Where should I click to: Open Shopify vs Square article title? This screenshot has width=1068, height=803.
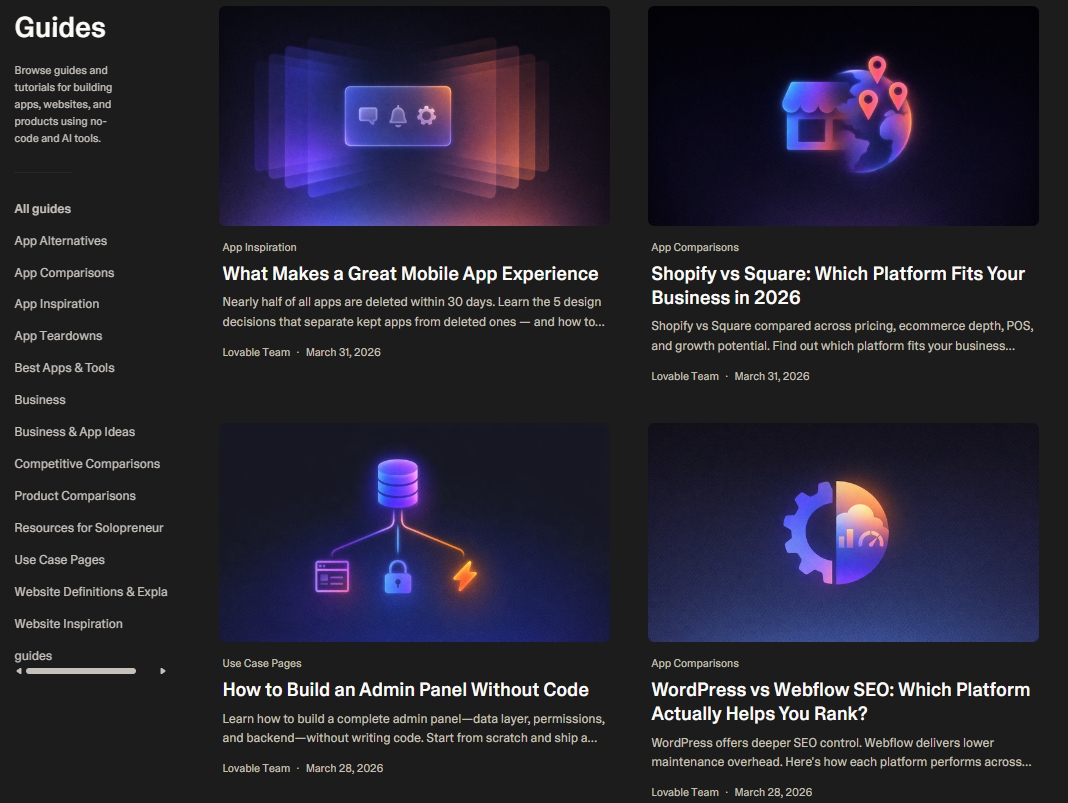point(838,286)
